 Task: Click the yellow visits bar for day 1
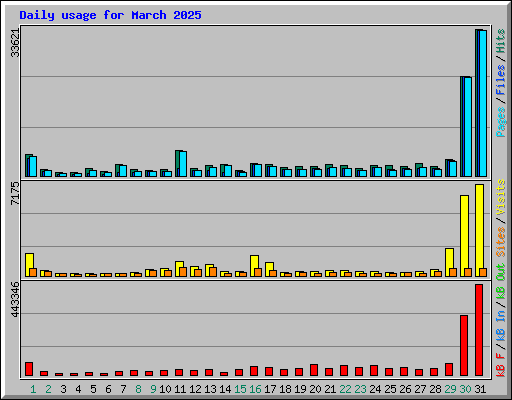click(x=29, y=265)
